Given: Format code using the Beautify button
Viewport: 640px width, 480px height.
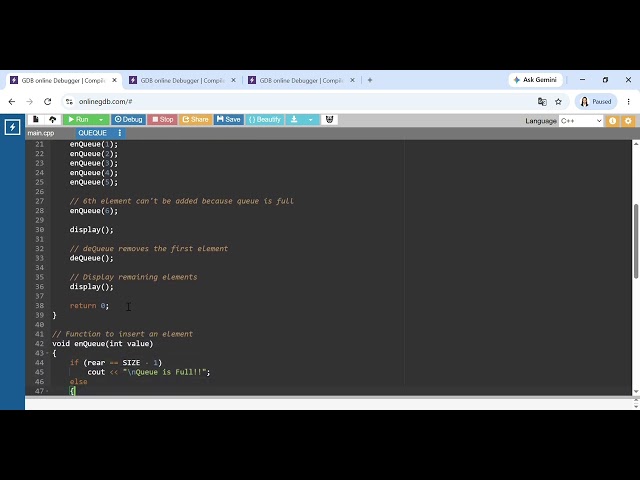Looking at the screenshot, I should coord(264,119).
